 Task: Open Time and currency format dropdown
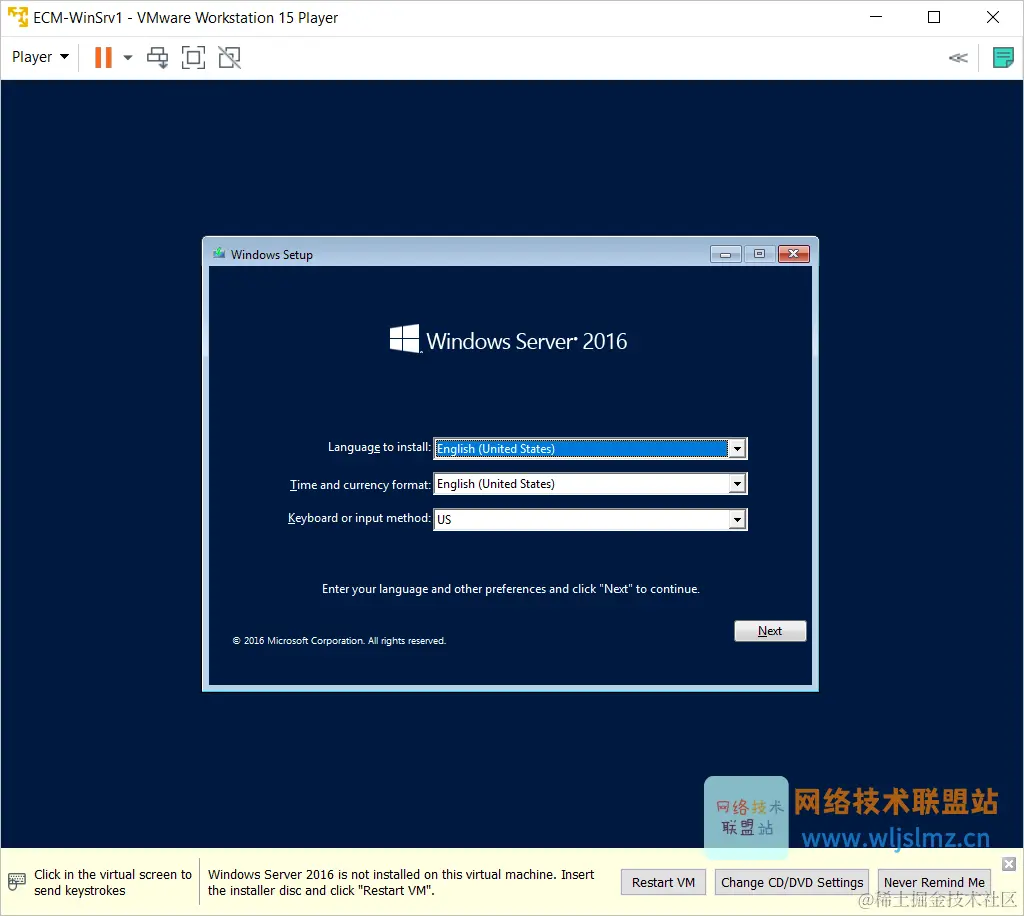[737, 484]
